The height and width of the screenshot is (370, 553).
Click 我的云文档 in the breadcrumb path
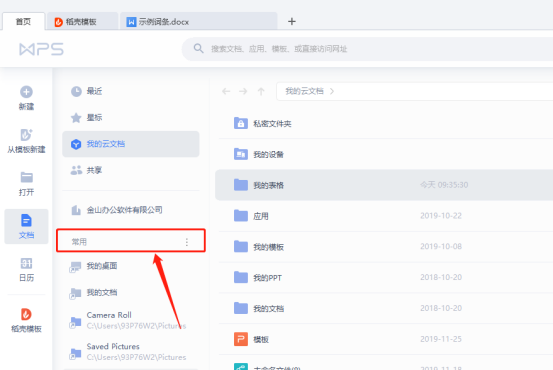coord(304,91)
